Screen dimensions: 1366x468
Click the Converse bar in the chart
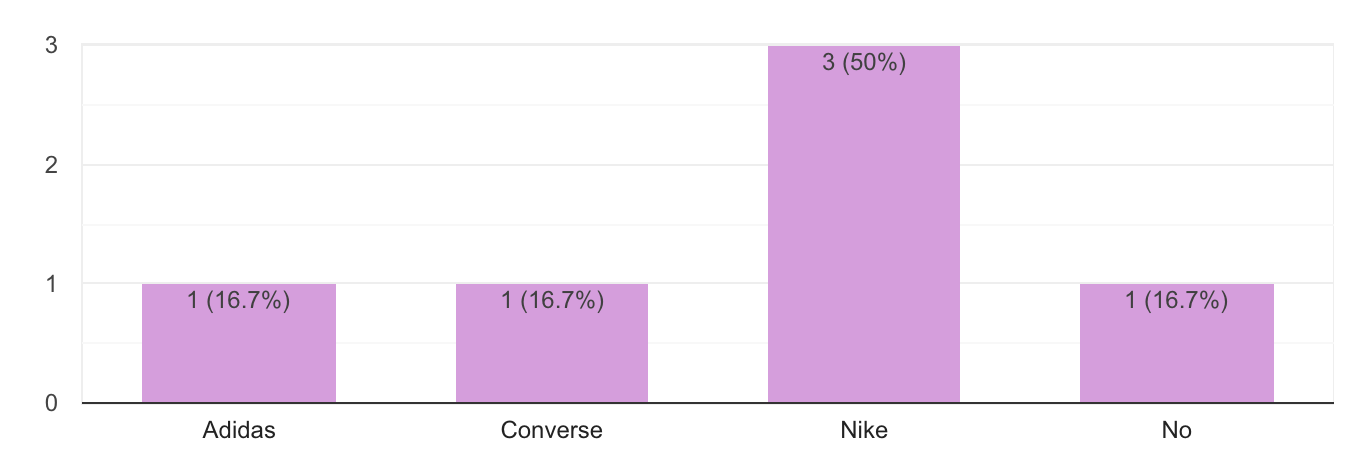(552, 343)
